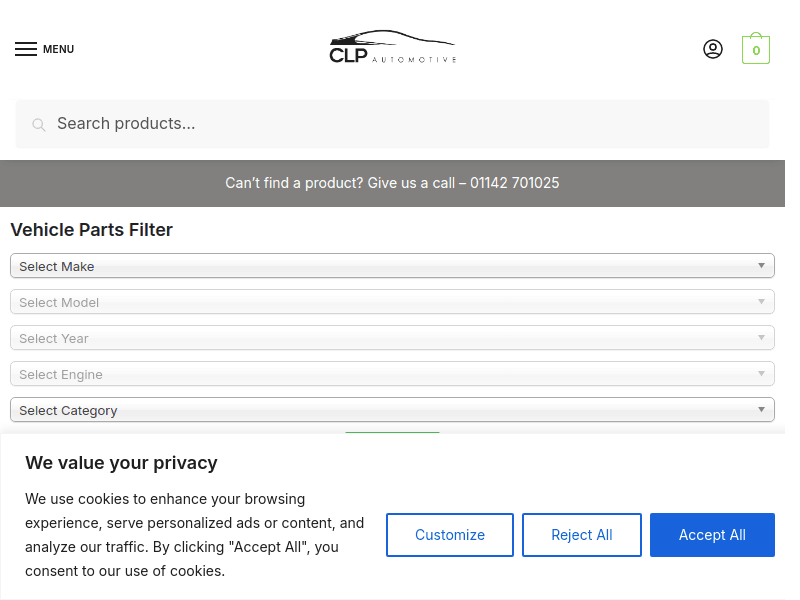Screen dimensions: 800x600
Task: Click the Select Model dropdown arrow
Action: coord(761,302)
